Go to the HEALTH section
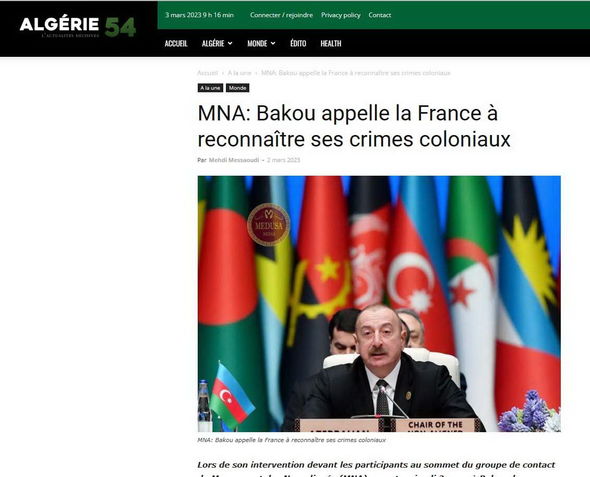590x477 pixels. click(331, 44)
